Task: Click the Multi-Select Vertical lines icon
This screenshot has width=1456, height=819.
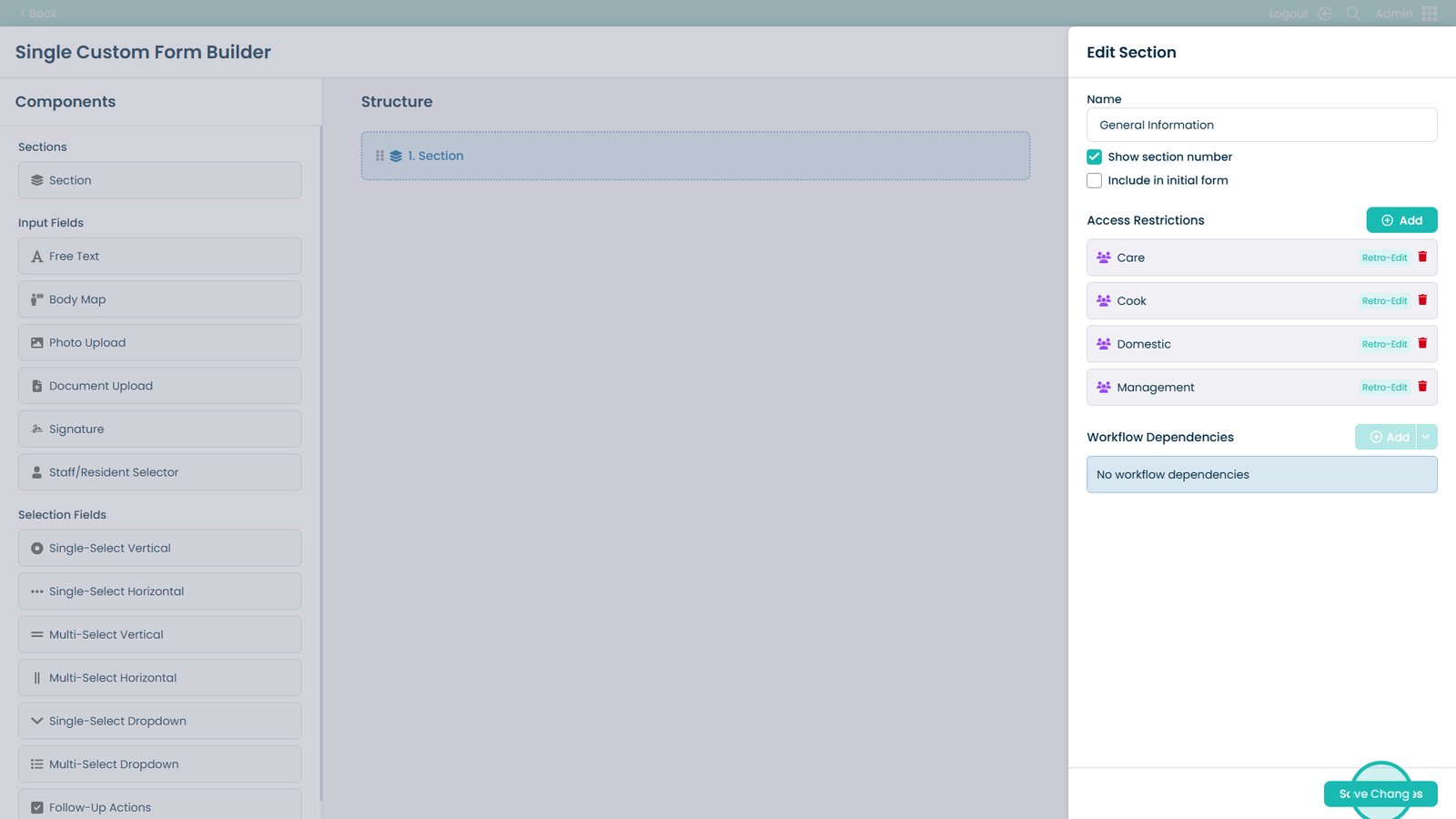Action: point(37,635)
